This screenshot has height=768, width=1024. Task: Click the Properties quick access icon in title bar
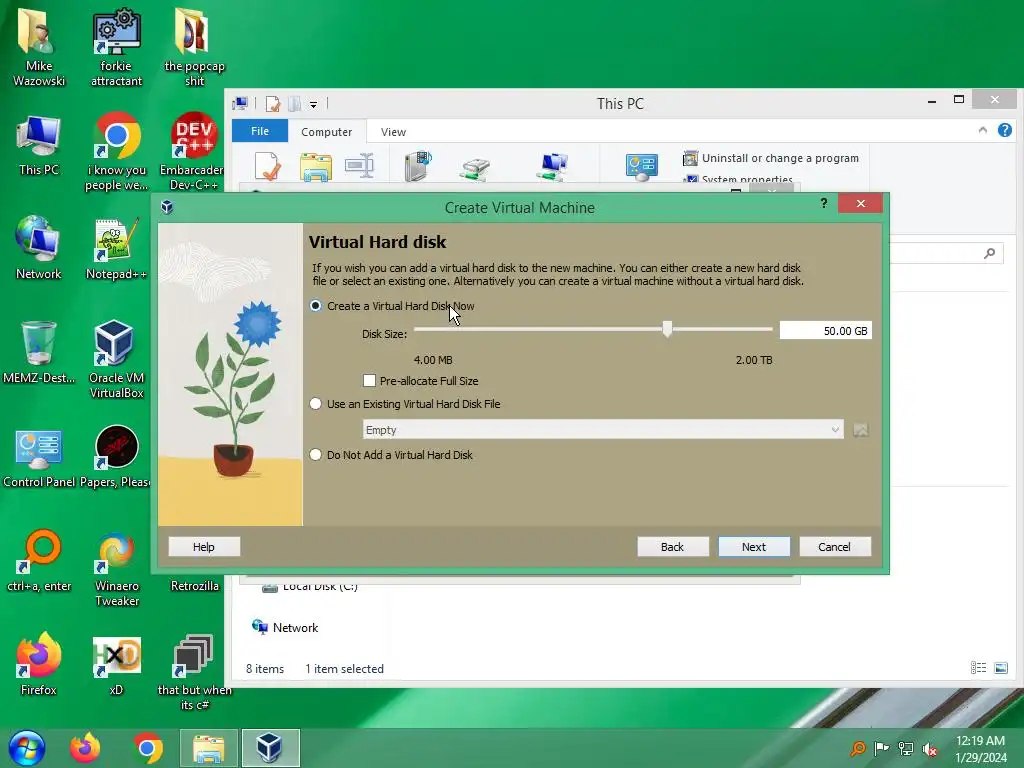272,103
